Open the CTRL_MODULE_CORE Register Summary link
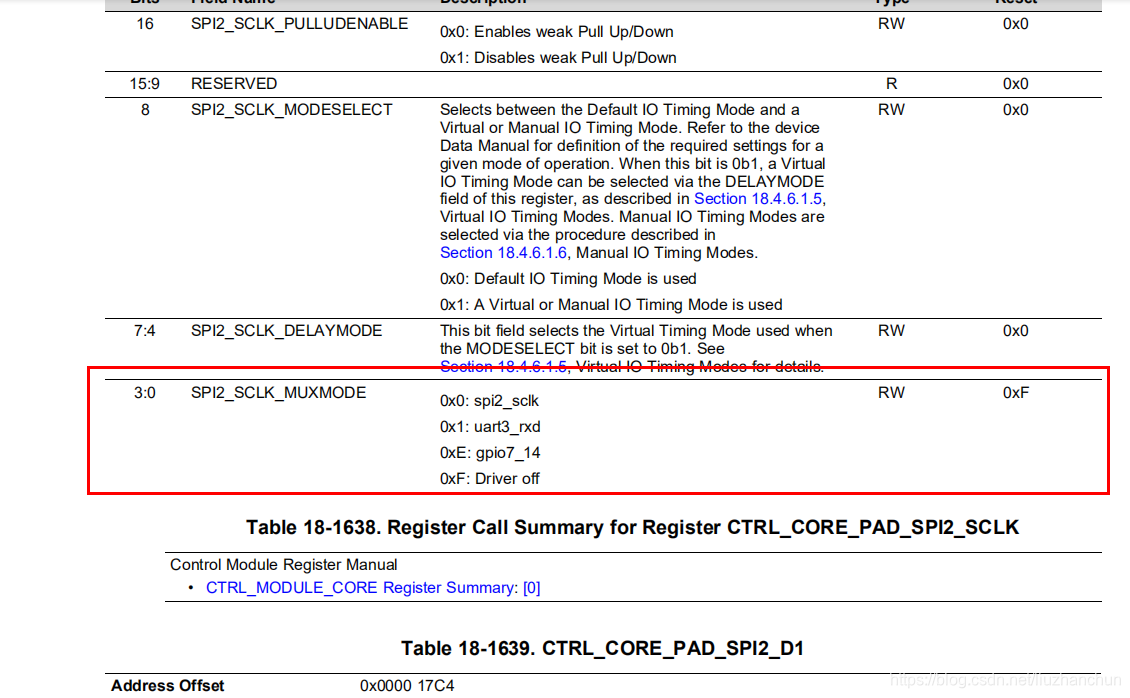 tap(373, 588)
